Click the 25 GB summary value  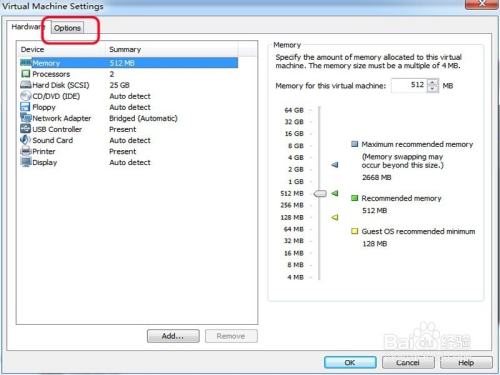pyautogui.click(x=119, y=85)
